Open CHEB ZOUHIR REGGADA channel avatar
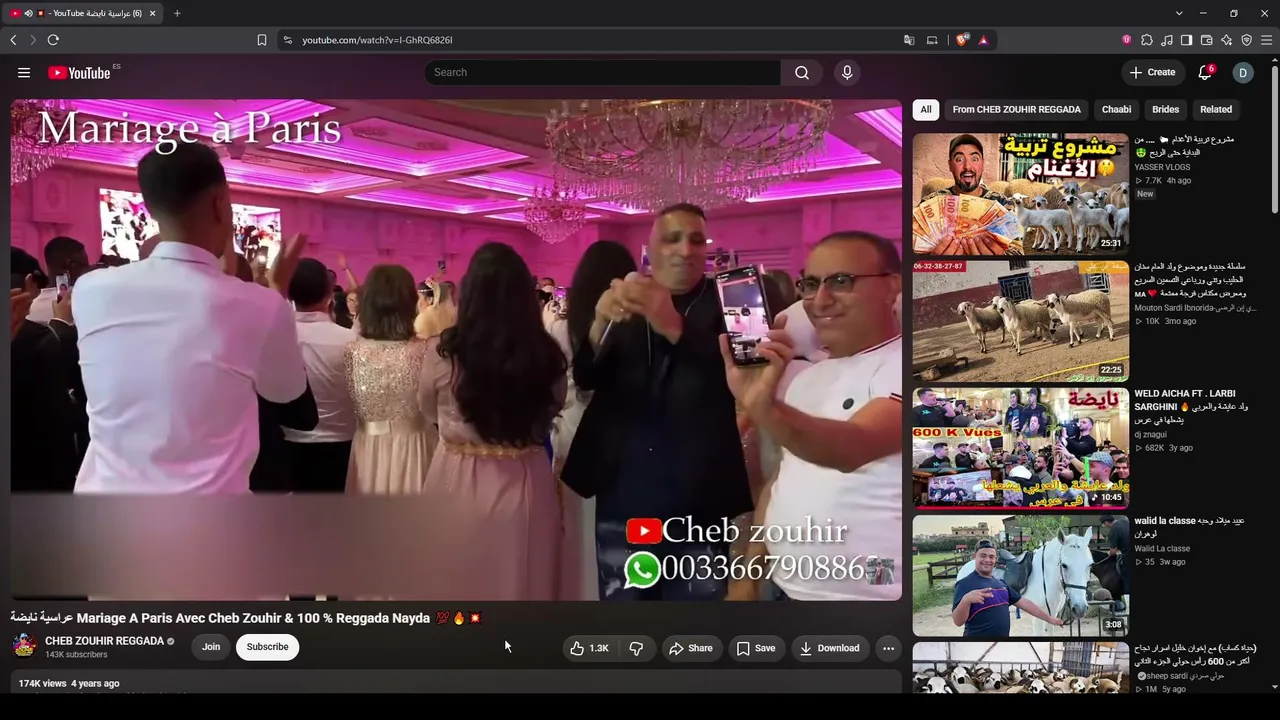 tap(24, 646)
